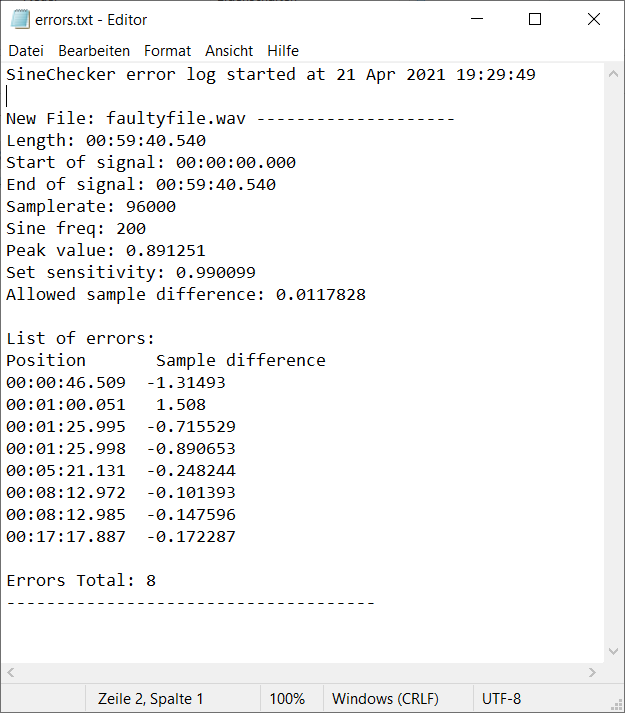
Task: Click the faultyfile.wav filename text
Action: tap(176, 119)
